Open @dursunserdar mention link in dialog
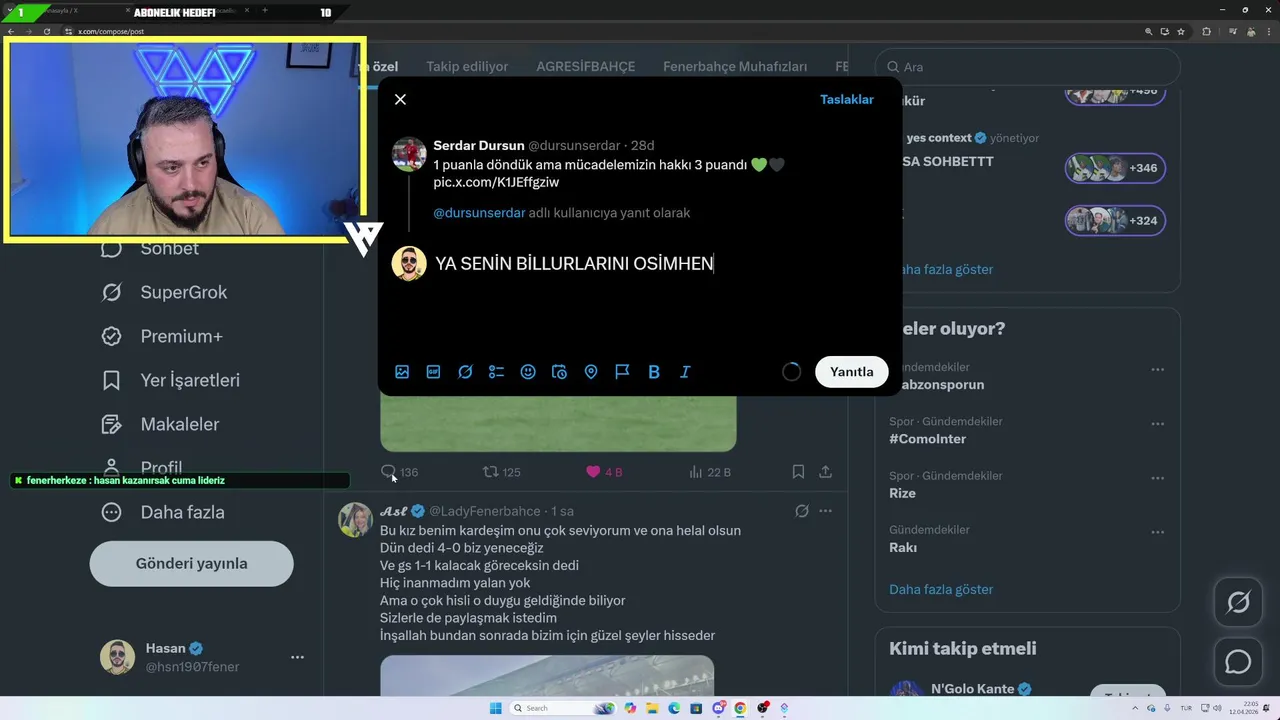Image resolution: width=1280 pixels, height=720 pixels. pos(479,213)
